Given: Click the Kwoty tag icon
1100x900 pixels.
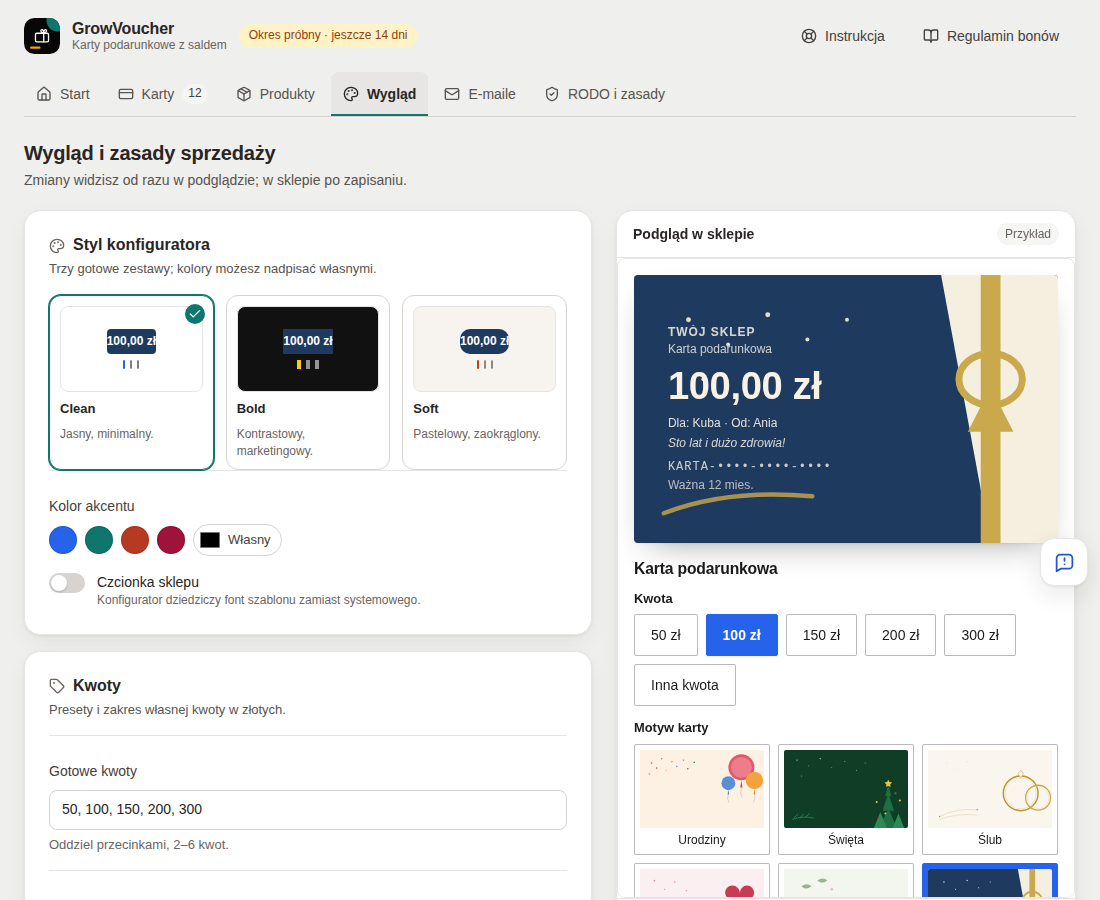Looking at the screenshot, I should [x=57, y=686].
